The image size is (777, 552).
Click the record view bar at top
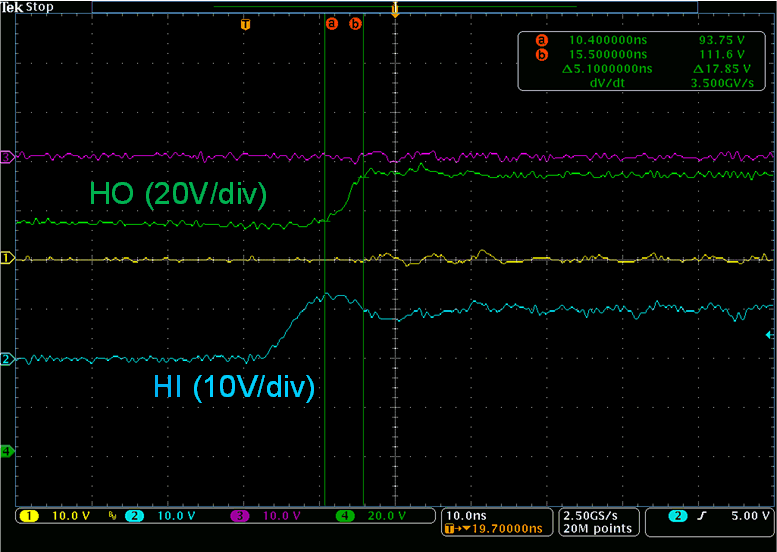tap(395, 7)
